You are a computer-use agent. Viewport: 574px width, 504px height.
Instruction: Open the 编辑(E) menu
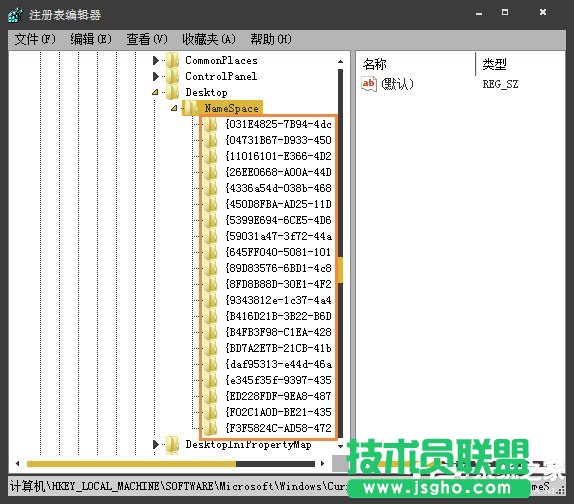click(x=91, y=39)
